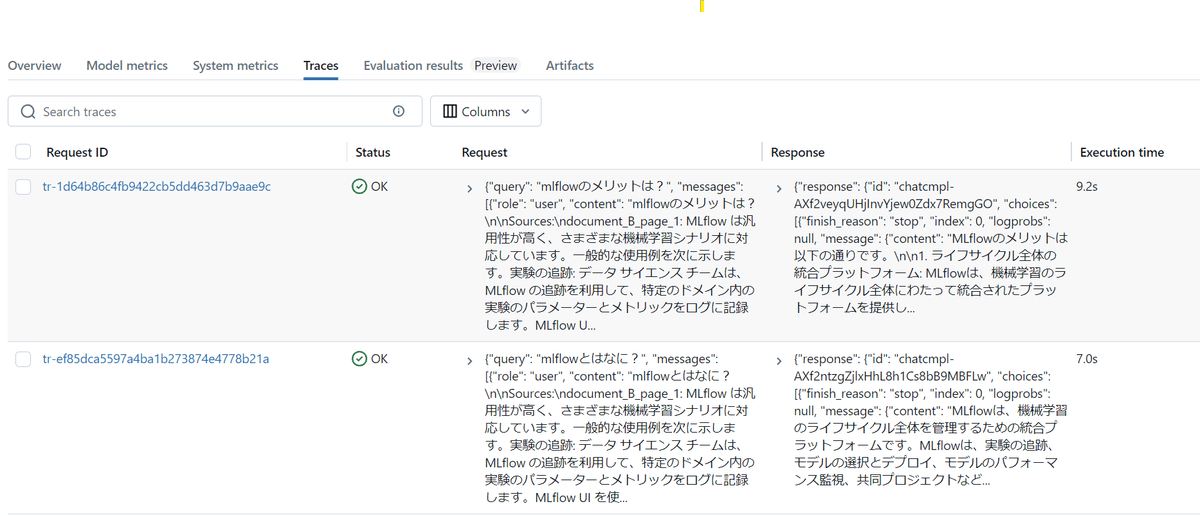Click response text with chatcmpl-AXf2veyqUHjInvYjew0Zdx7RemgGO
This screenshot has height=516, width=1200.
931,248
